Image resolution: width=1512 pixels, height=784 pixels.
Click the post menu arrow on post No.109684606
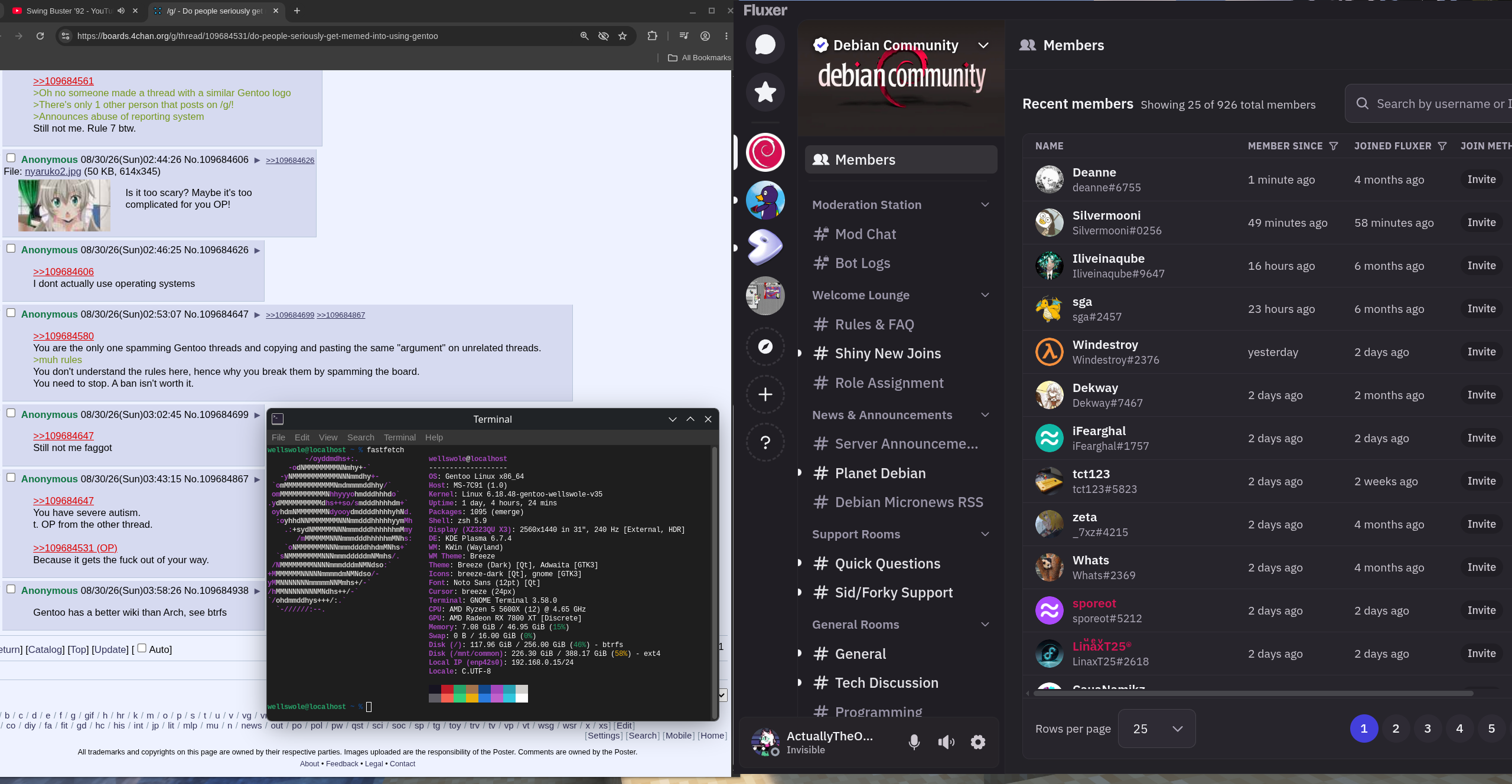(x=257, y=160)
